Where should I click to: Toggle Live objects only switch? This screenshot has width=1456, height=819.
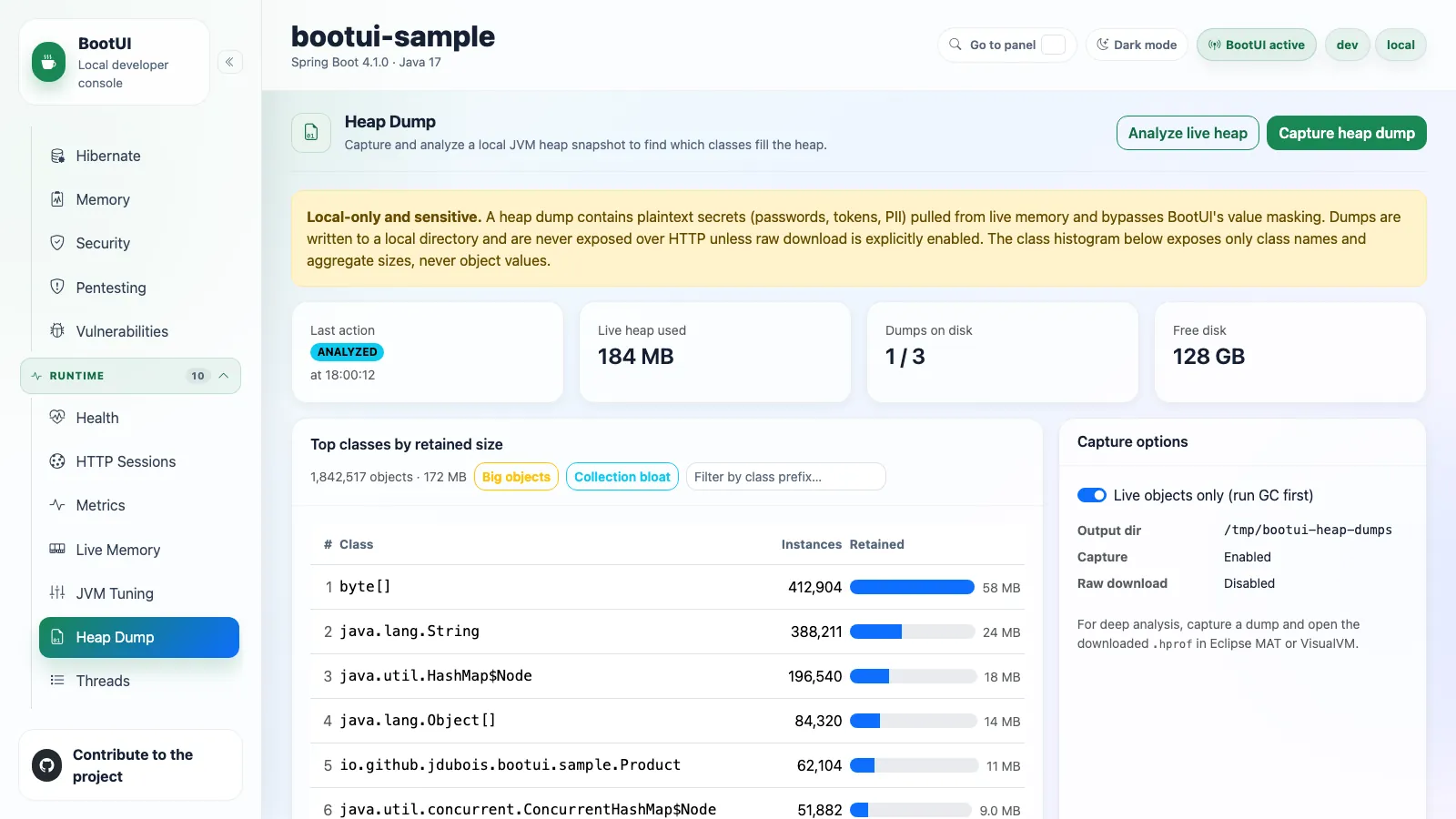point(1092,495)
